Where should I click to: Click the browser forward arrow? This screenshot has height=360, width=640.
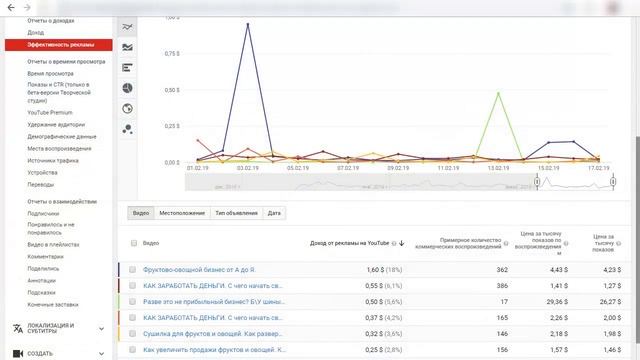click(27, 7)
